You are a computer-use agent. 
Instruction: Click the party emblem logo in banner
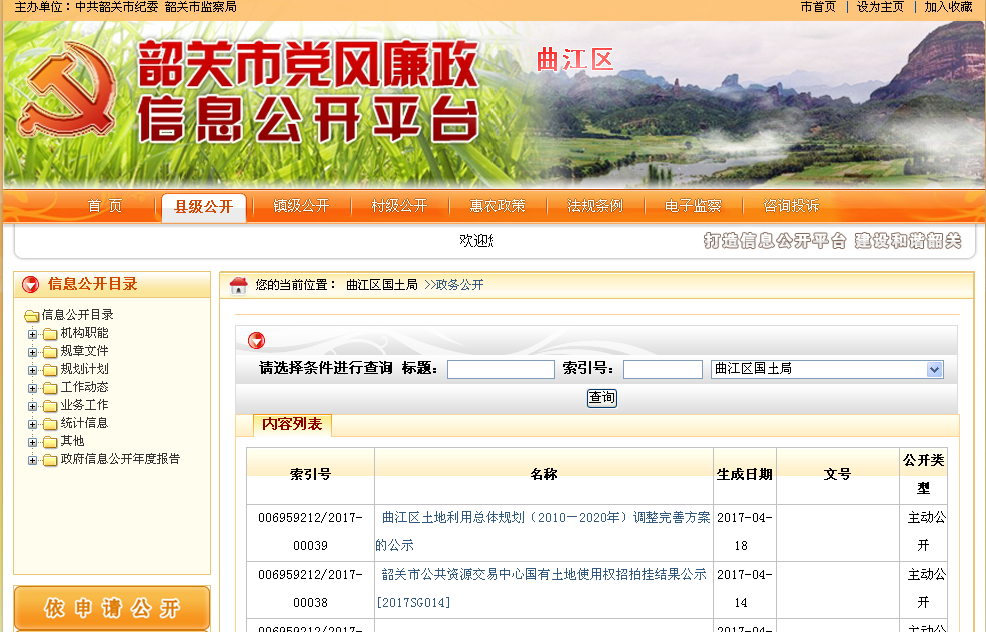pos(68,89)
